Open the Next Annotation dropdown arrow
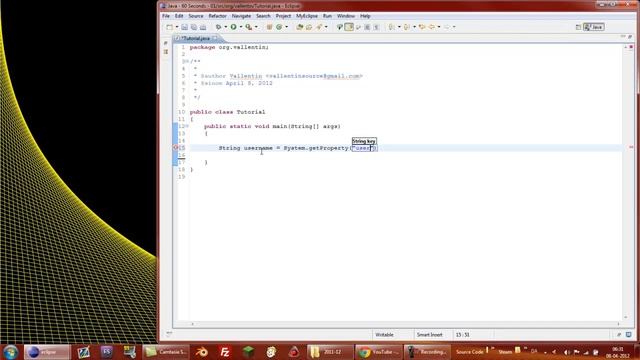Image resolution: width=640 pixels, height=360 pixels. click(x=399, y=27)
